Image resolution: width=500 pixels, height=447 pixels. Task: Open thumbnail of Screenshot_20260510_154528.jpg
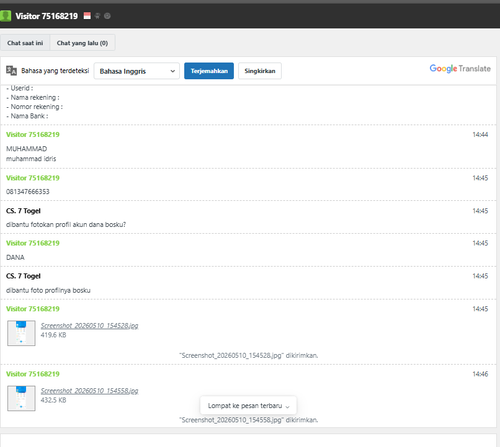(x=21, y=333)
